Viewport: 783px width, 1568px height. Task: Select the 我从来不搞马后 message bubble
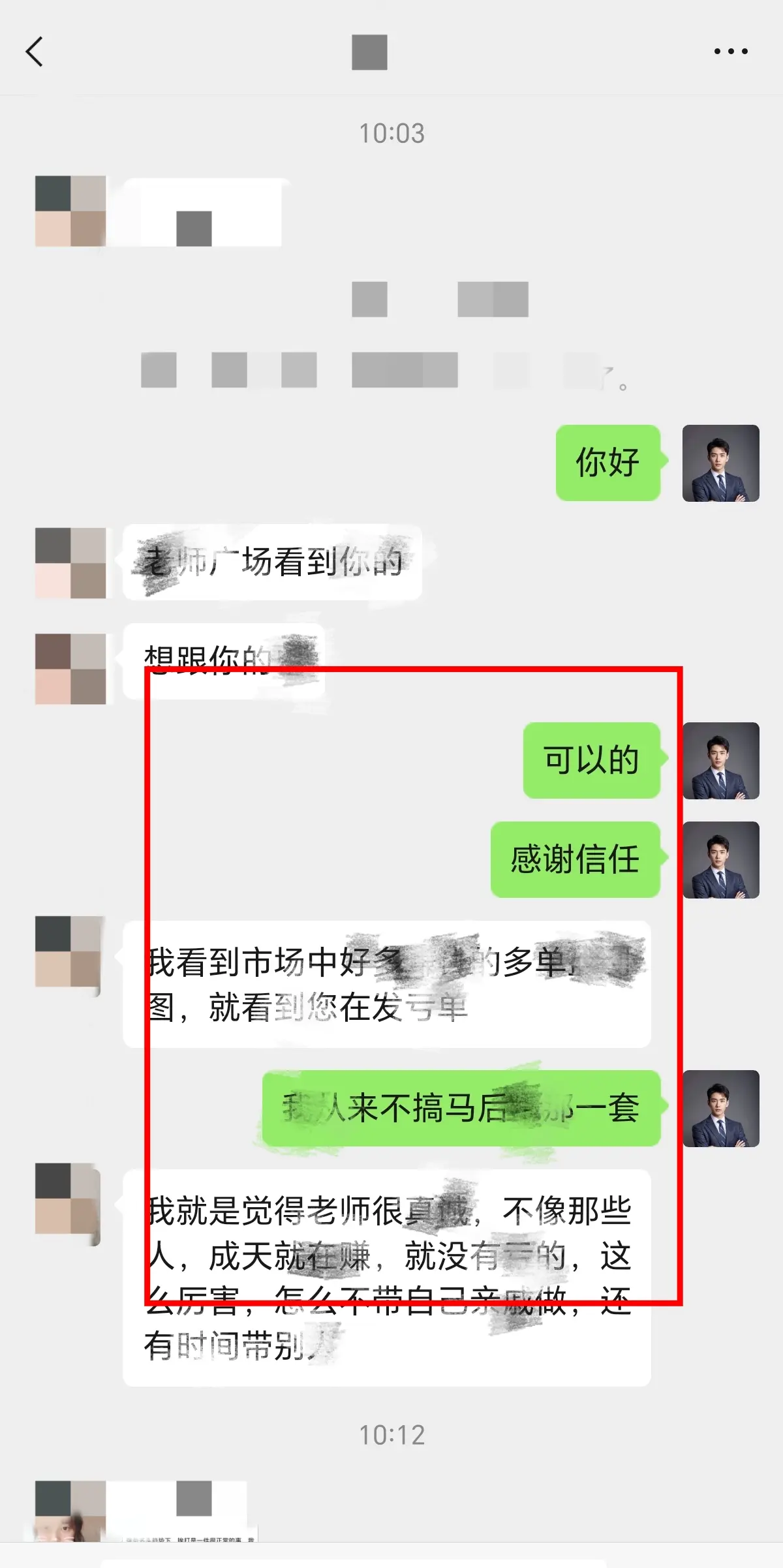tap(461, 1108)
